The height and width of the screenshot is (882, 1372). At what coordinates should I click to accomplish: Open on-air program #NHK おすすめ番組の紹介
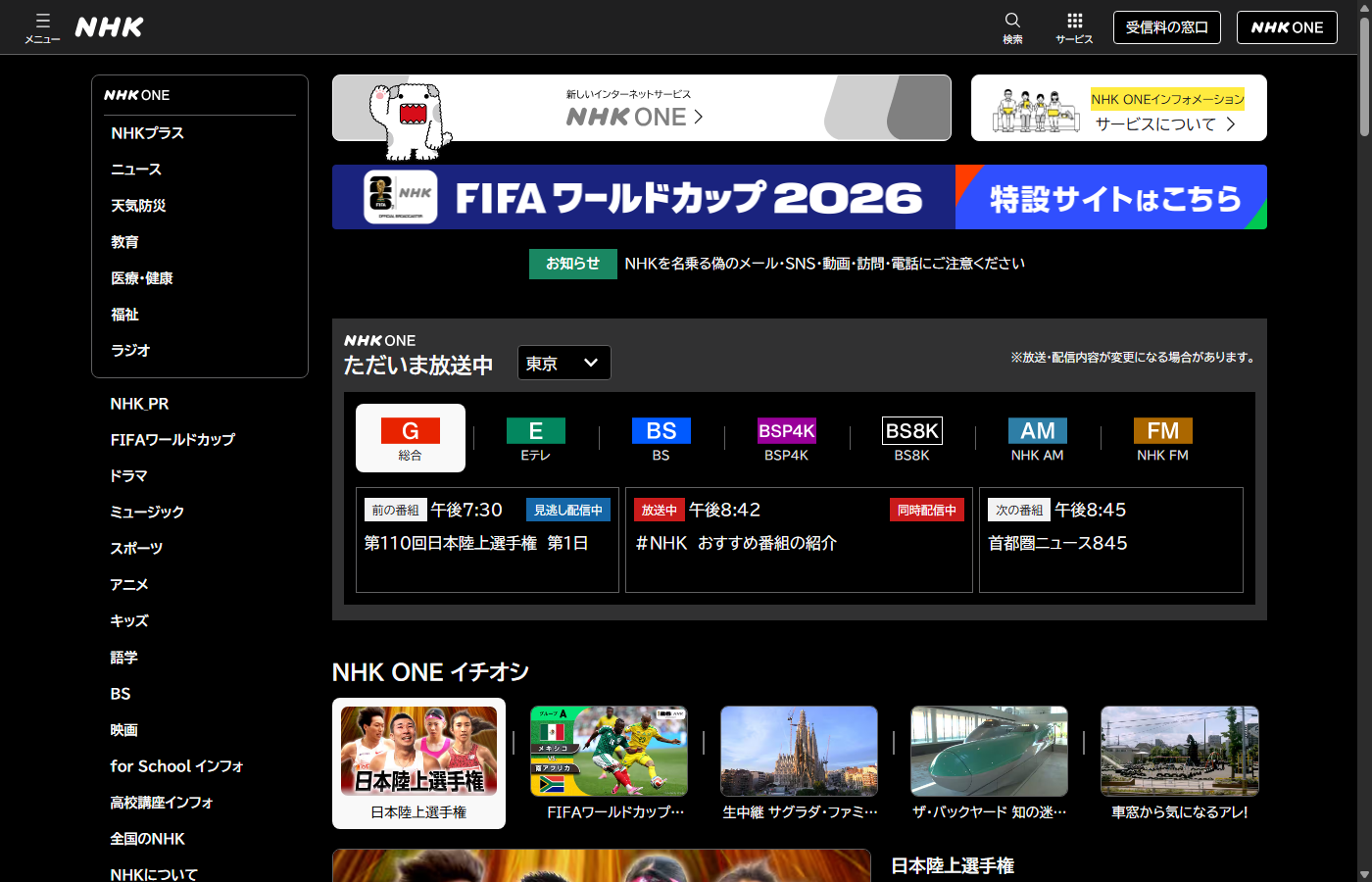tap(799, 540)
